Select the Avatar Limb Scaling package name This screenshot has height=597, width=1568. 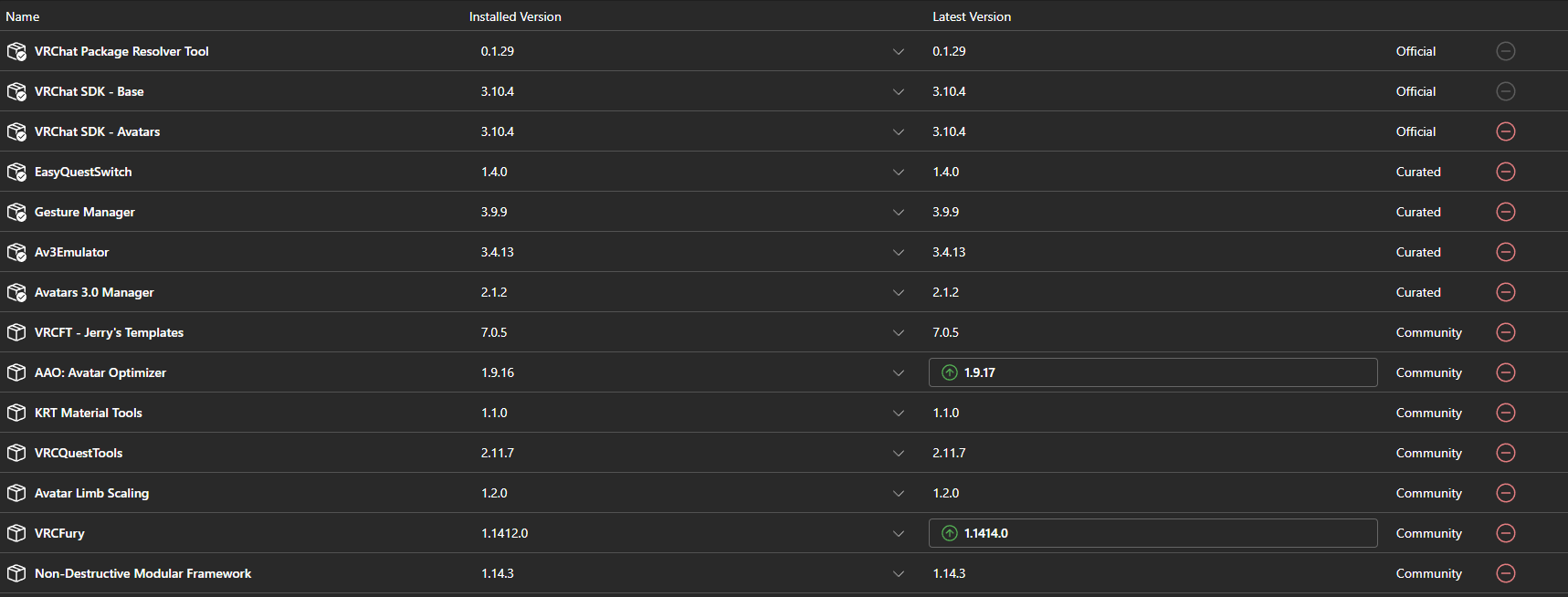tap(91, 493)
